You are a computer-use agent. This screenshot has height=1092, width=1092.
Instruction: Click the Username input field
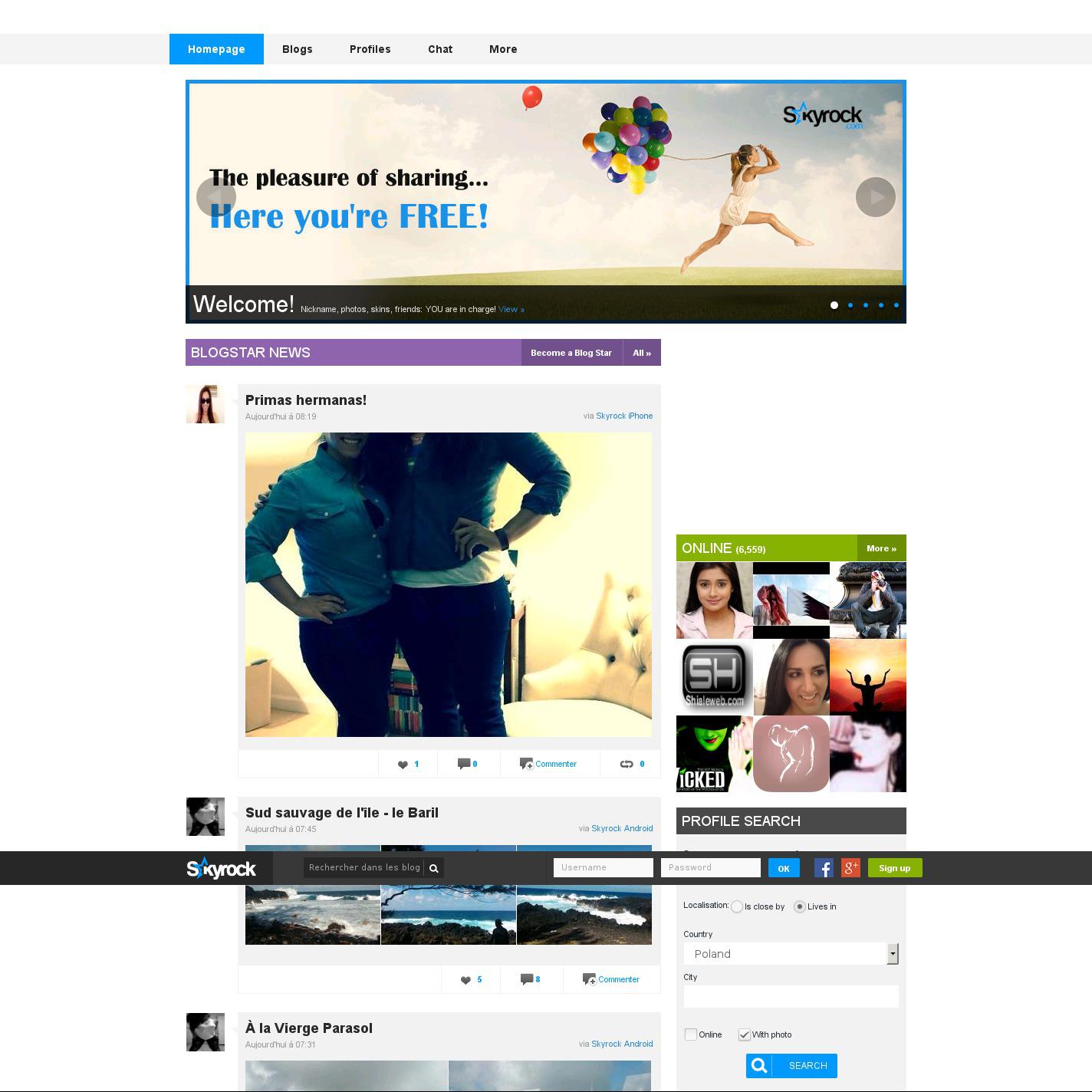pos(603,867)
